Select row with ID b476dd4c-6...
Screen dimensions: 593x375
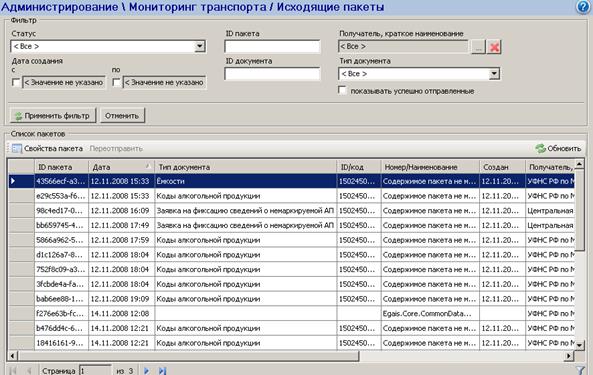(291, 329)
